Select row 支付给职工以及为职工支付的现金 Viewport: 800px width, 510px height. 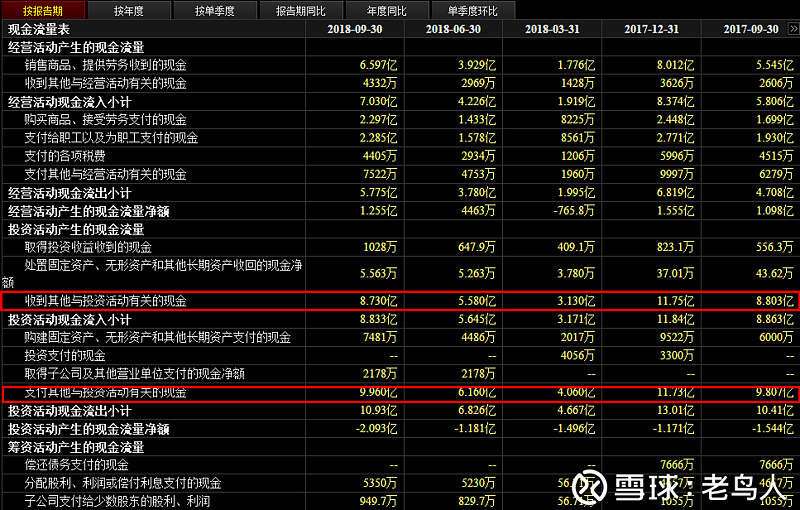(400, 138)
